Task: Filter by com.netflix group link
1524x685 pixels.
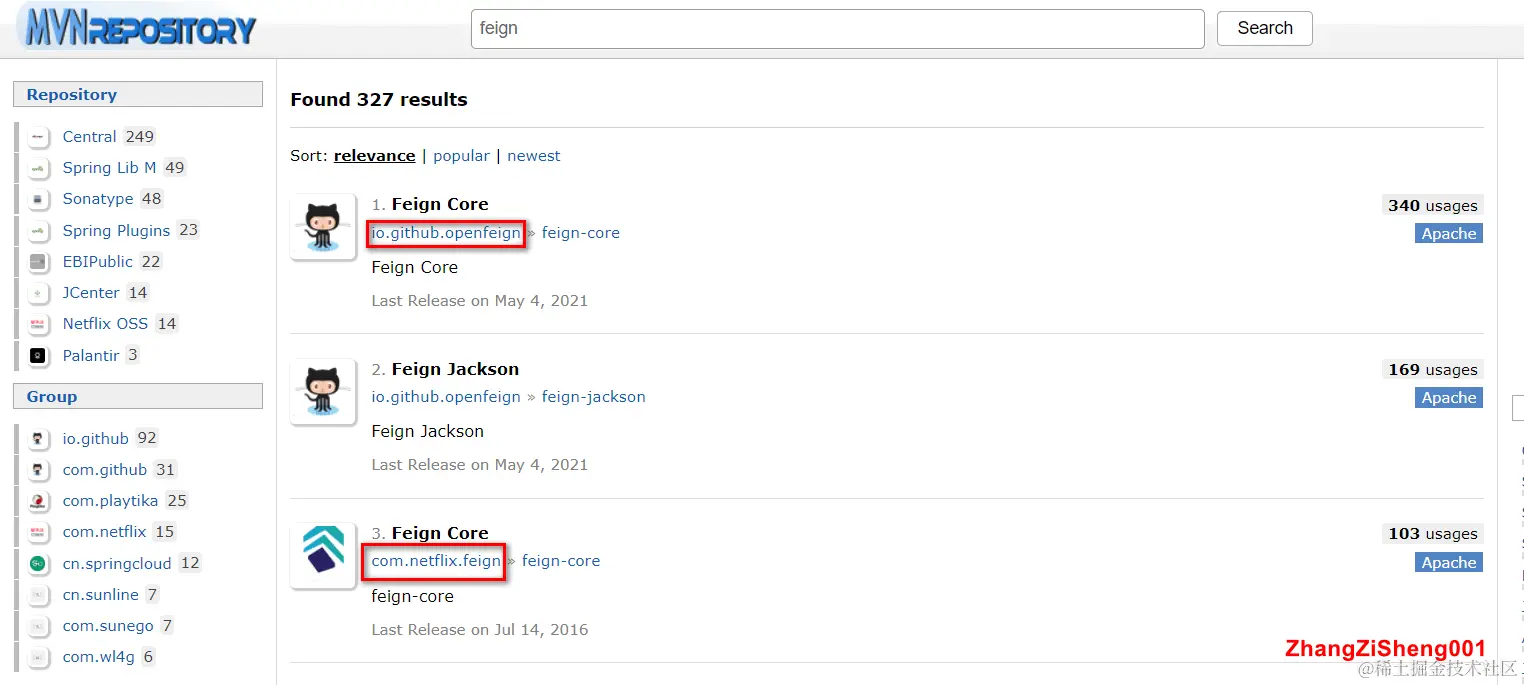Action: [x=104, y=532]
